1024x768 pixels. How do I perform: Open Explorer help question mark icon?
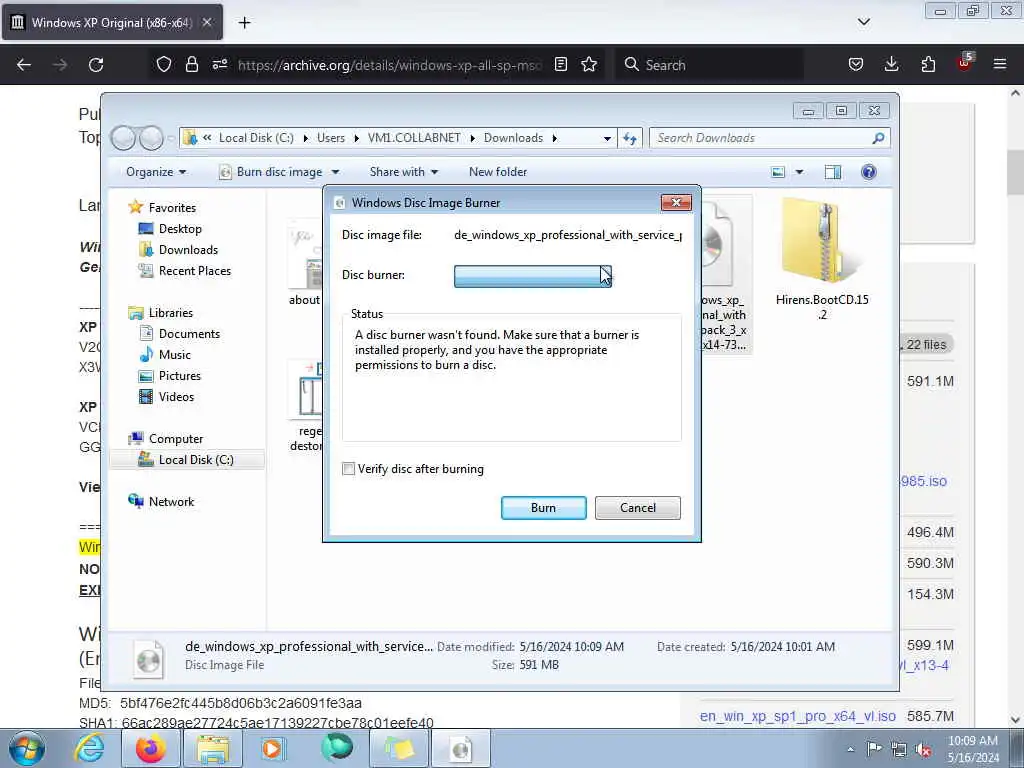(869, 172)
